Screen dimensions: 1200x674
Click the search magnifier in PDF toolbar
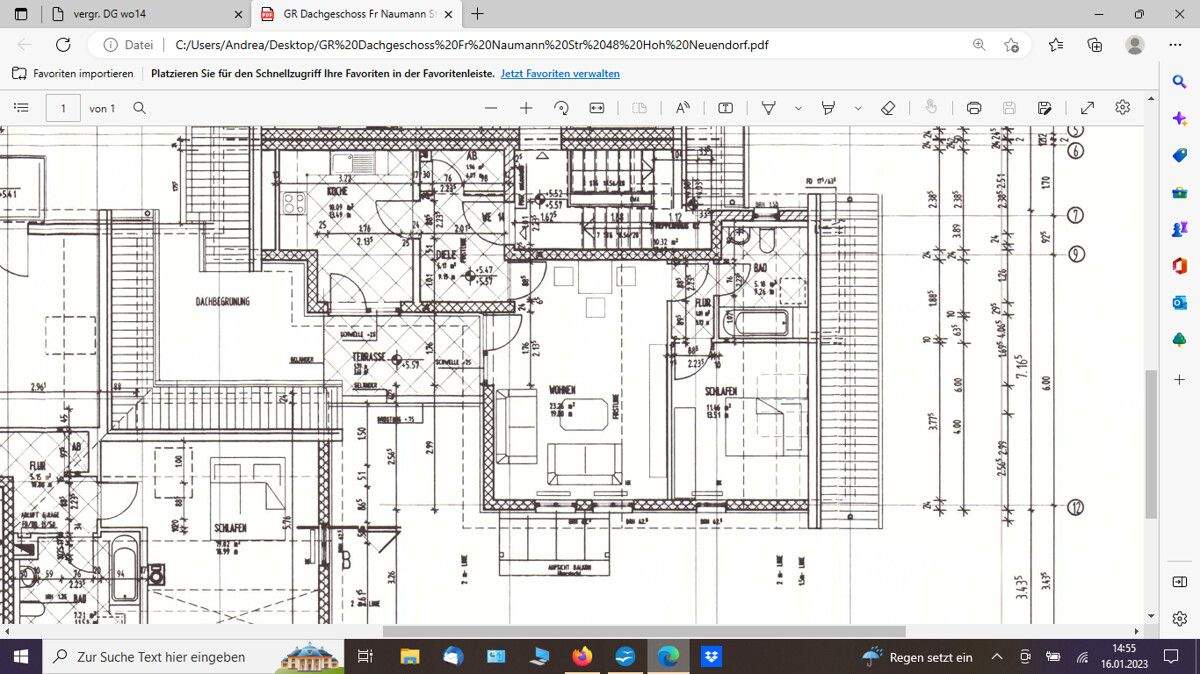(x=140, y=108)
